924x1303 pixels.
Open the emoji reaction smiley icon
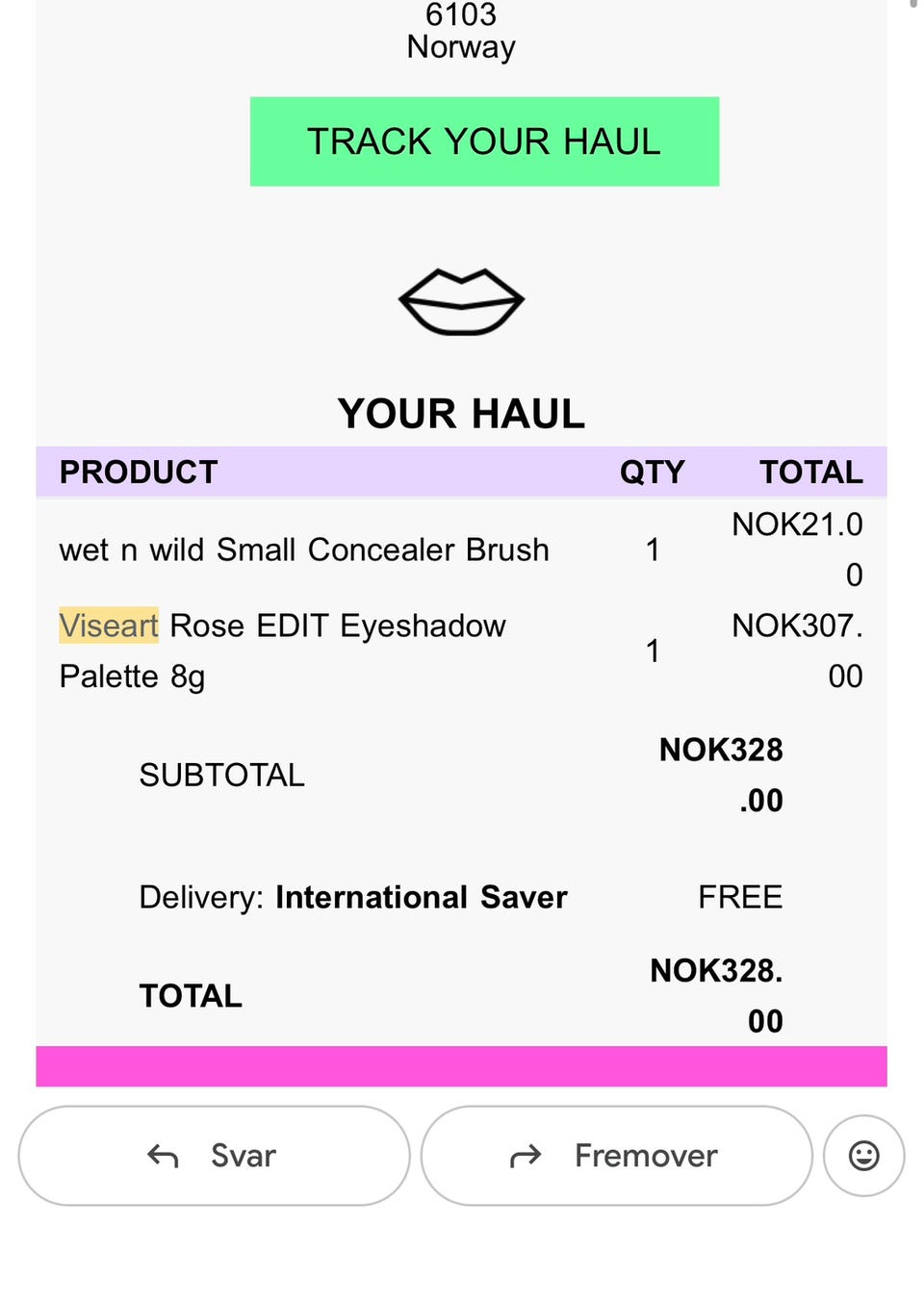pyautogui.click(x=863, y=1155)
